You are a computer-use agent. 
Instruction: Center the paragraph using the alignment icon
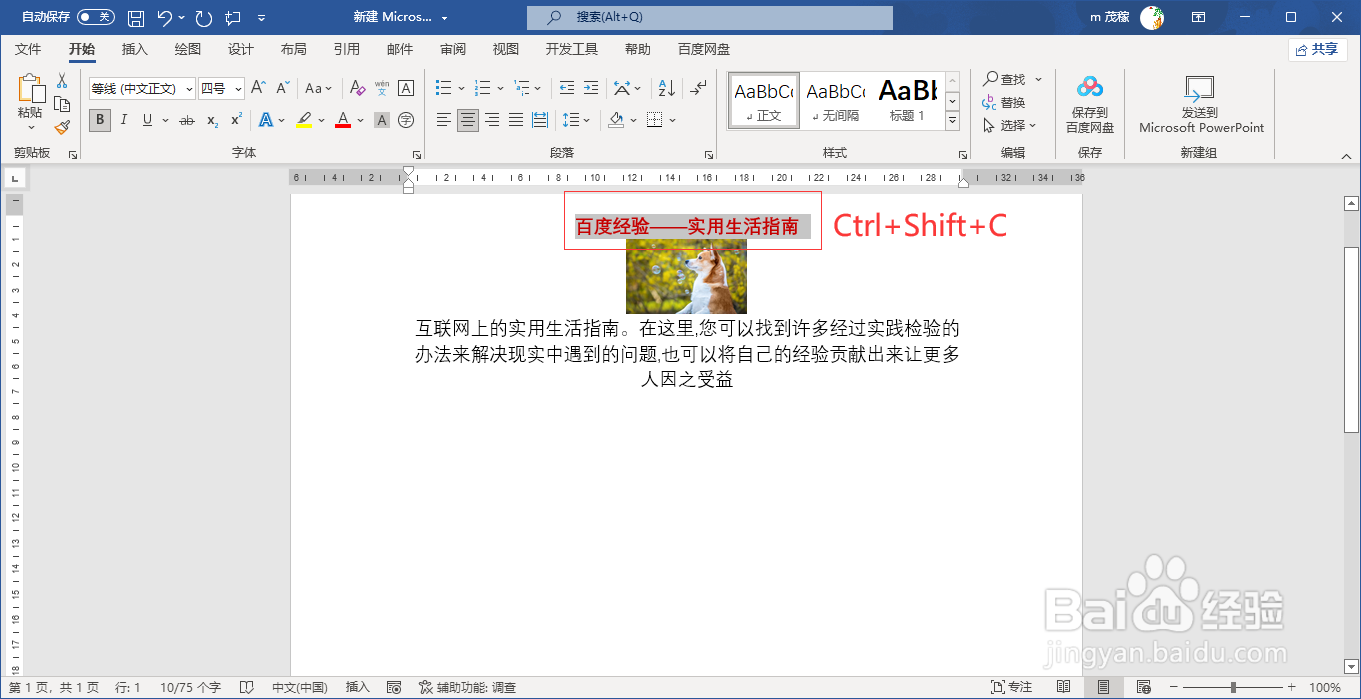coord(467,120)
